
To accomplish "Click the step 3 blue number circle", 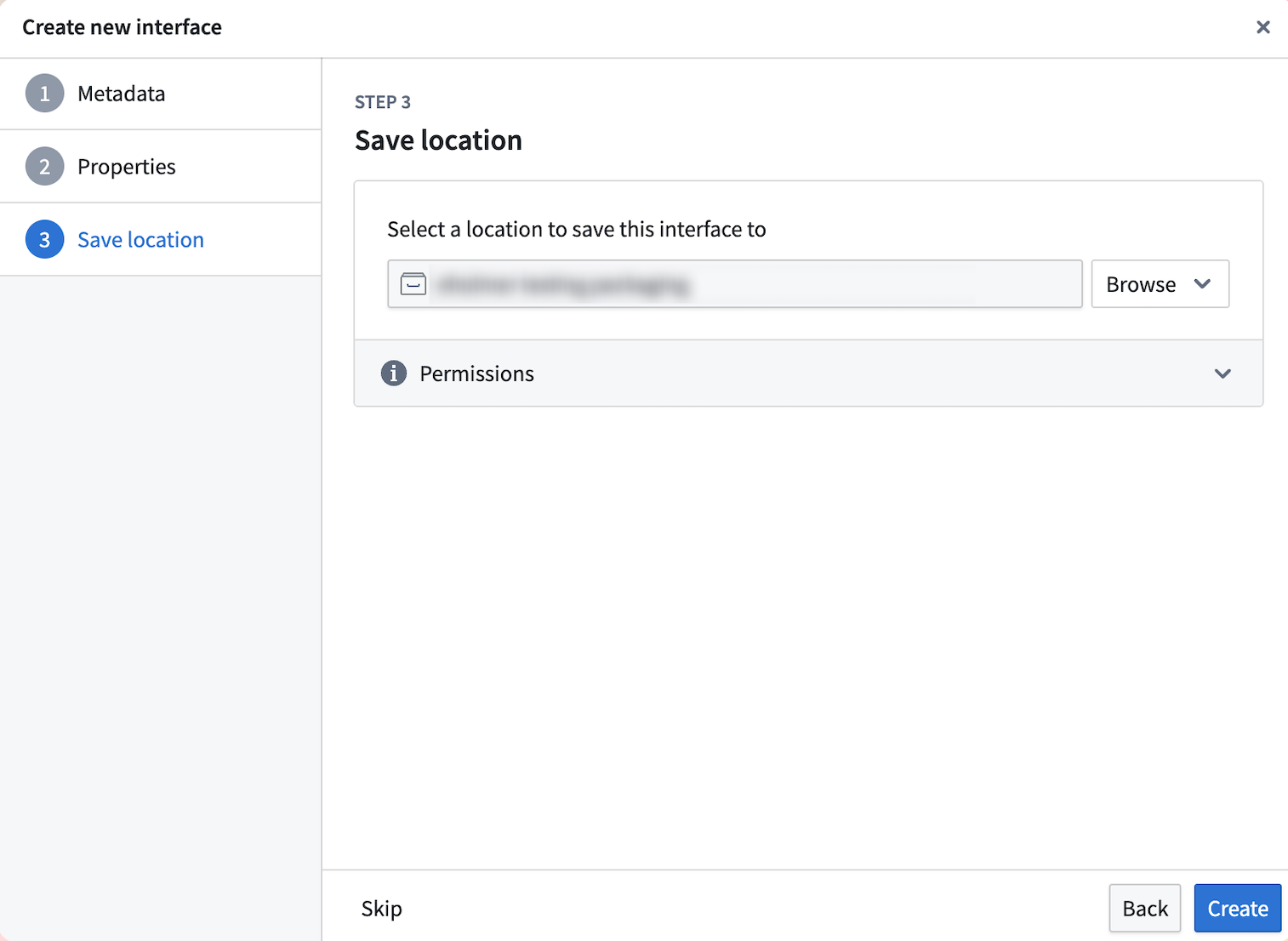I will 45,240.
